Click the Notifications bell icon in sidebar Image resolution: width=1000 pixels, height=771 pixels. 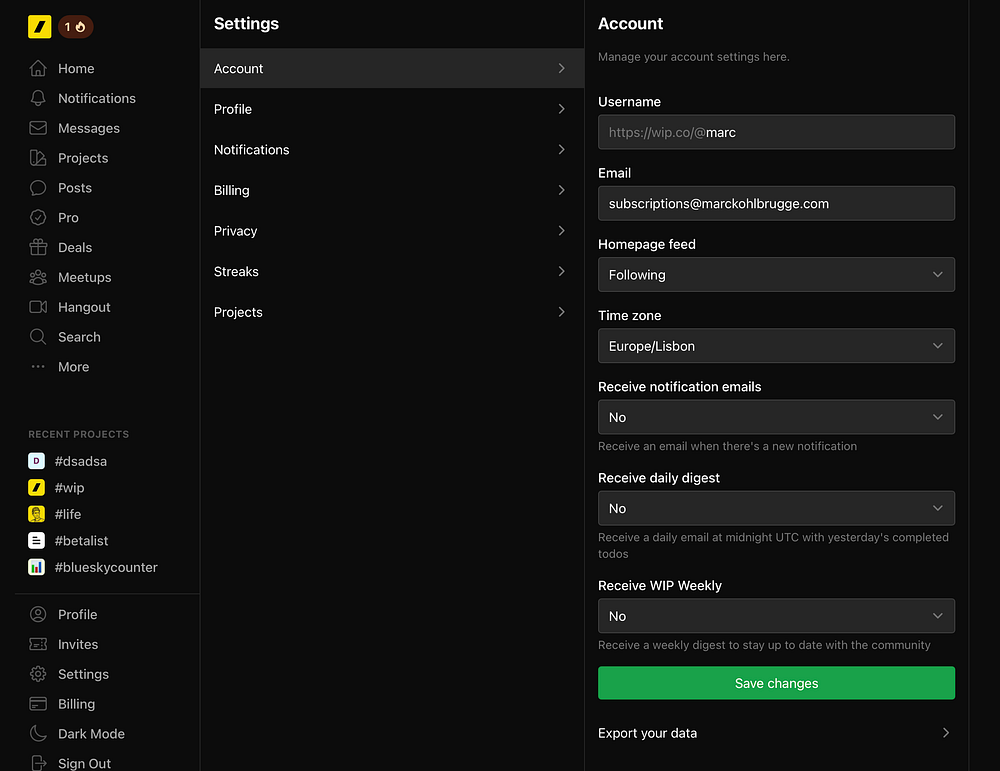[x=38, y=98]
